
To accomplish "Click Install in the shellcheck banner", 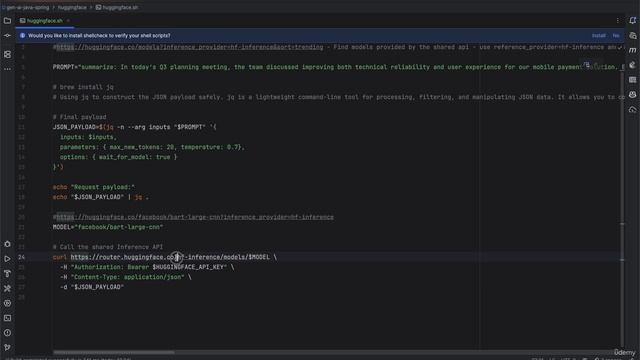I will [599, 36].
